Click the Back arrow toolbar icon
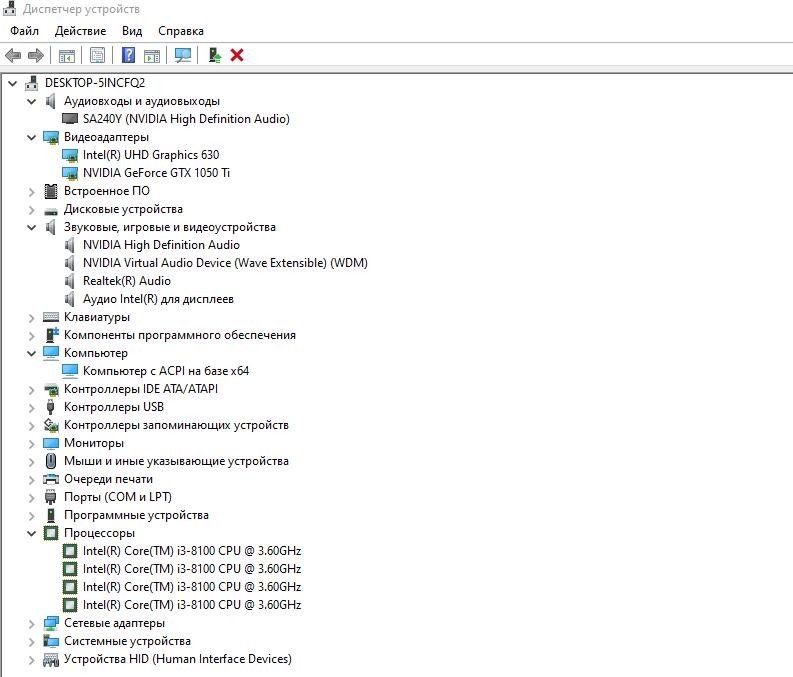793x677 pixels. 13,55
